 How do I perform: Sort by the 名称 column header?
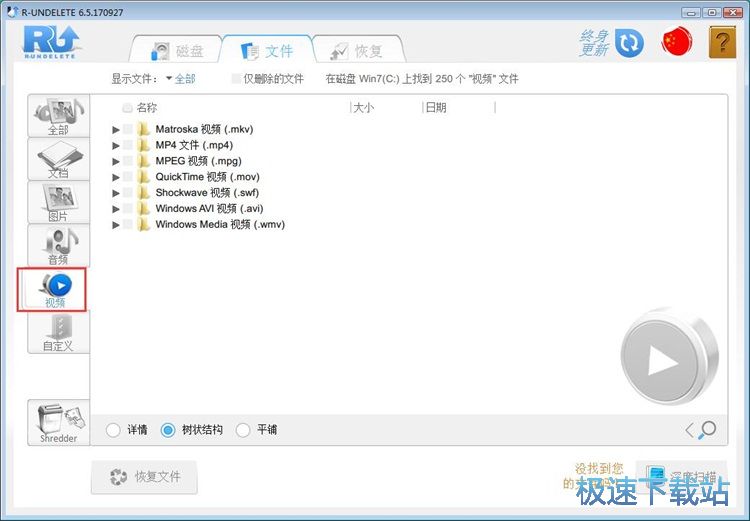click(x=147, y=108)
